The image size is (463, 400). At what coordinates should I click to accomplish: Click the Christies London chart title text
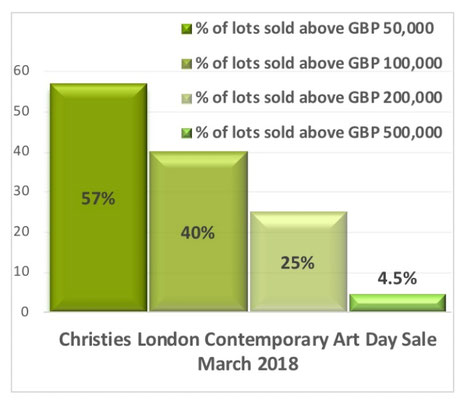pos(248,340)
